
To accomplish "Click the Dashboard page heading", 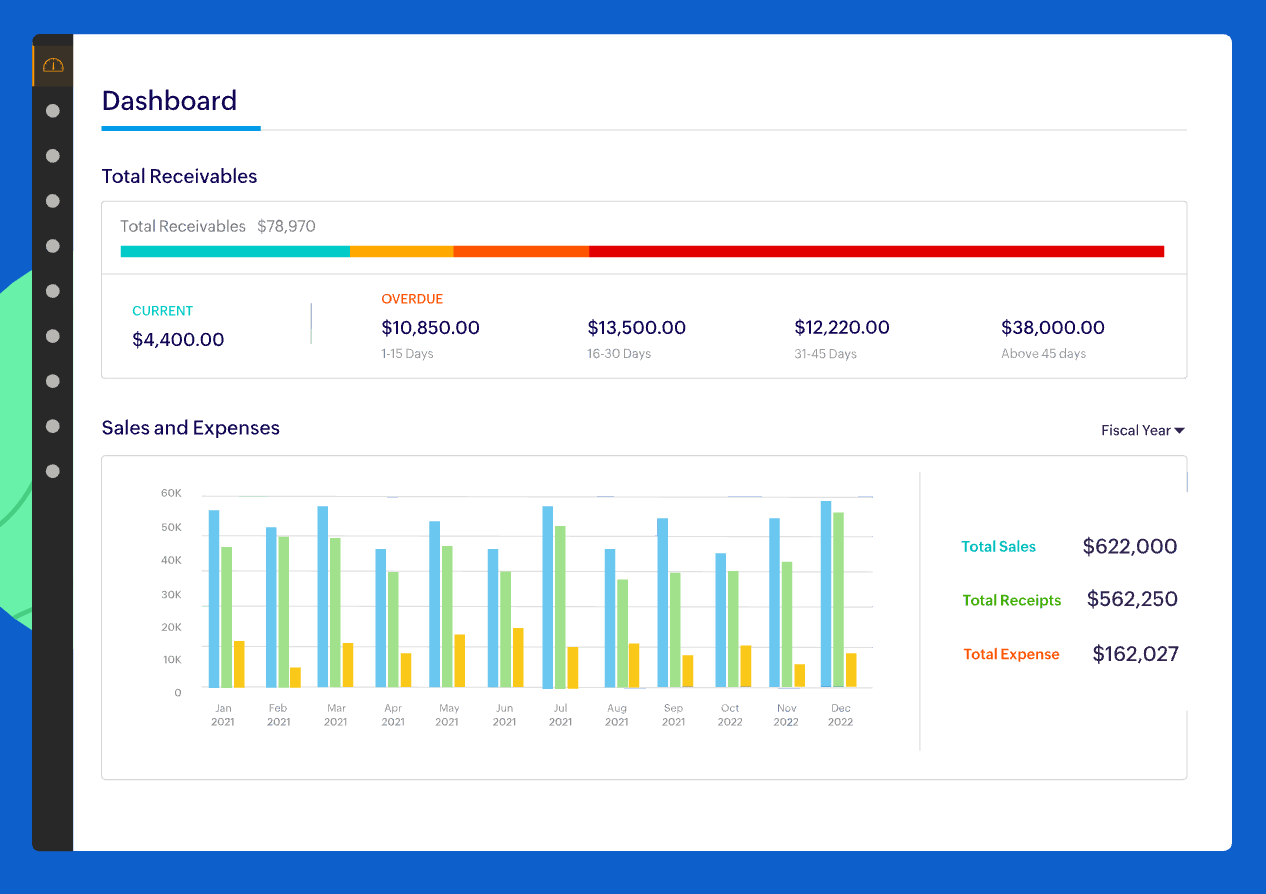I will [168, 101].
